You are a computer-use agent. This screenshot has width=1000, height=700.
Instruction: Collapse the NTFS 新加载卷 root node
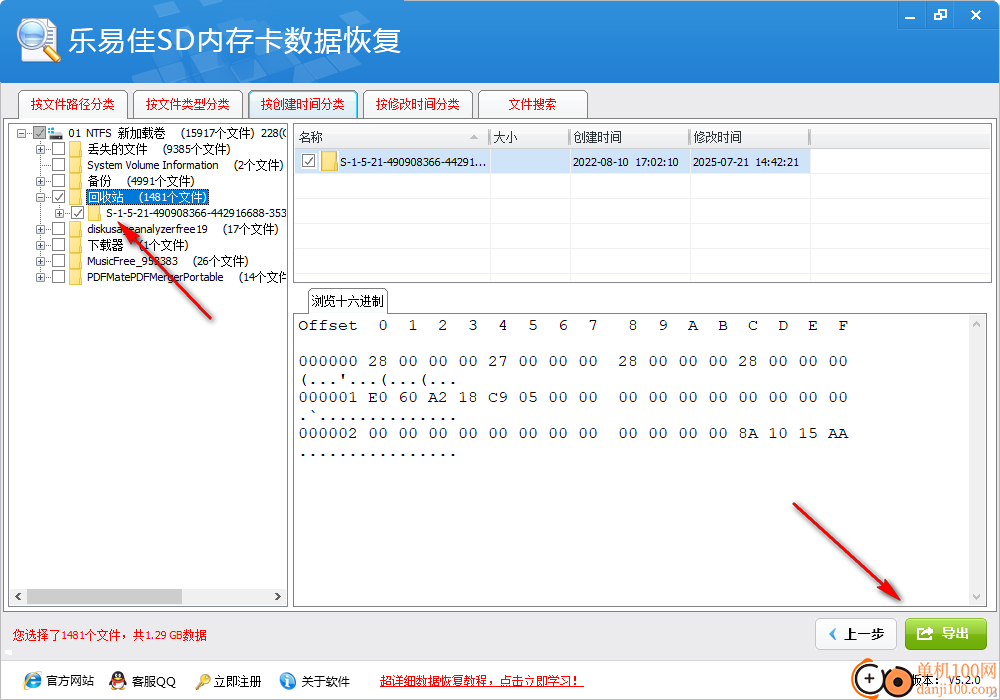click(21, 133)
